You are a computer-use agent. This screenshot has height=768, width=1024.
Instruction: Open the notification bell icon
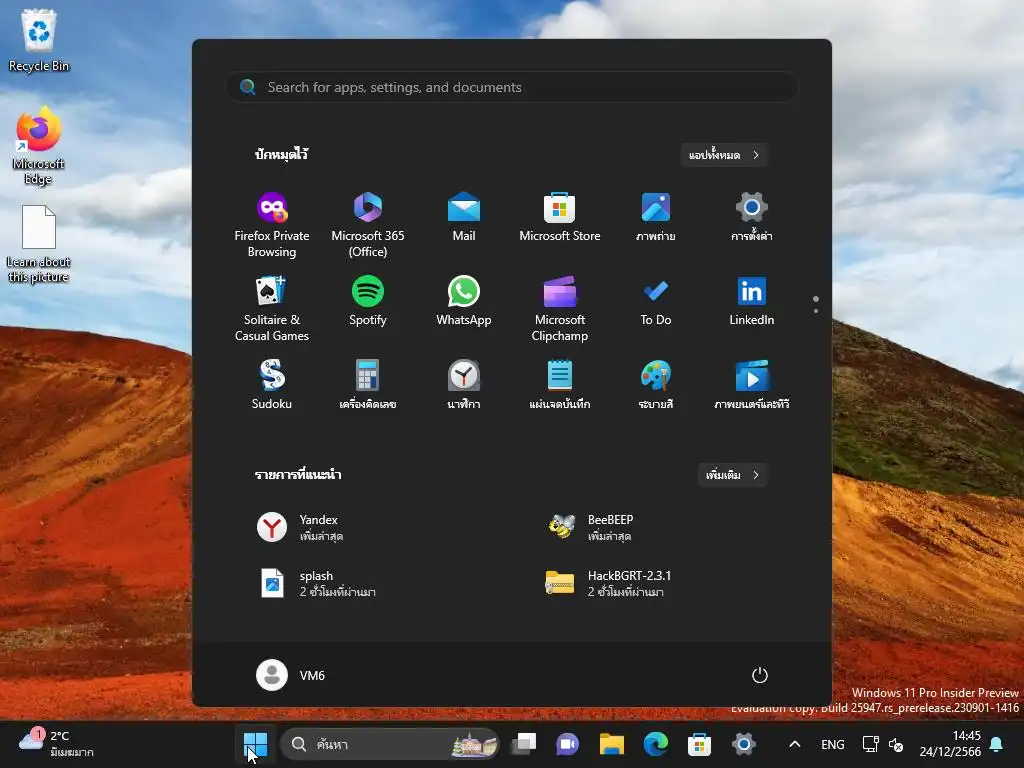tap(997, 744)
